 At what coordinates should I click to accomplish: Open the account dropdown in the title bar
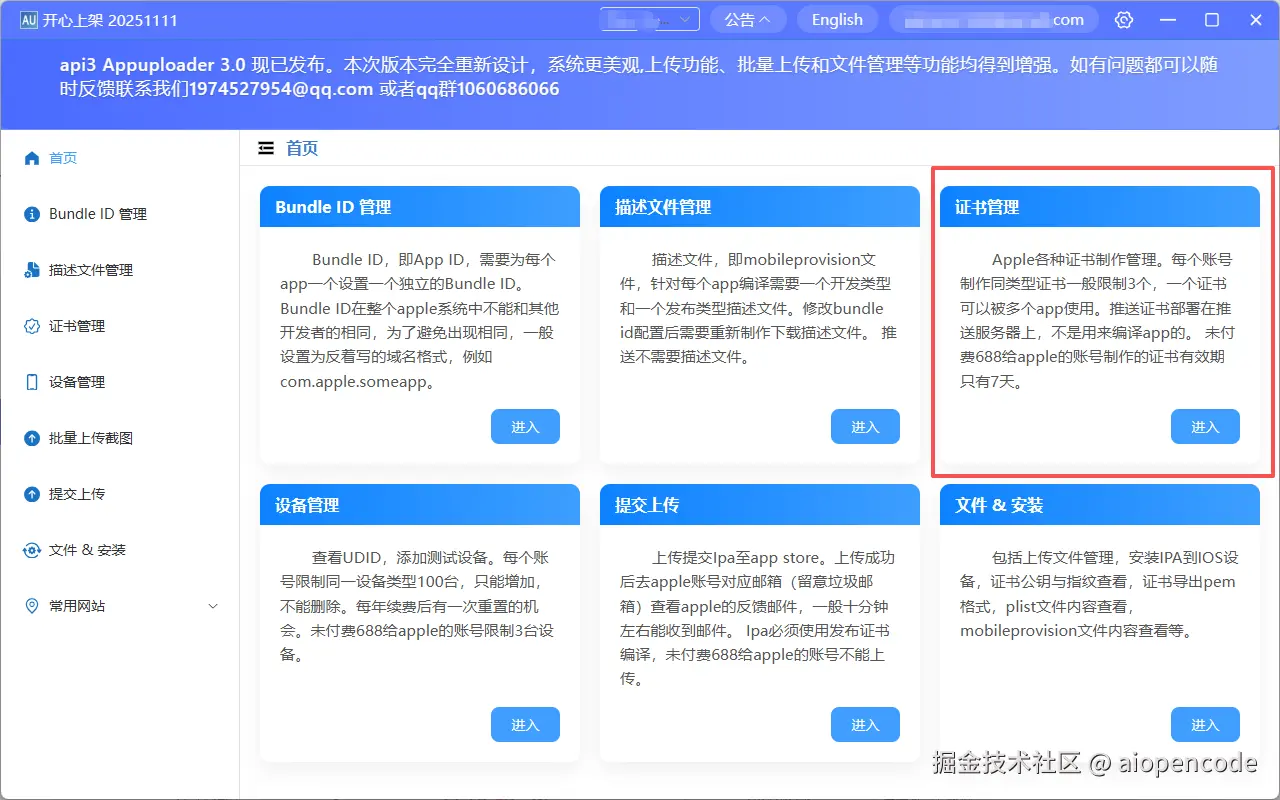click(649, 19)
